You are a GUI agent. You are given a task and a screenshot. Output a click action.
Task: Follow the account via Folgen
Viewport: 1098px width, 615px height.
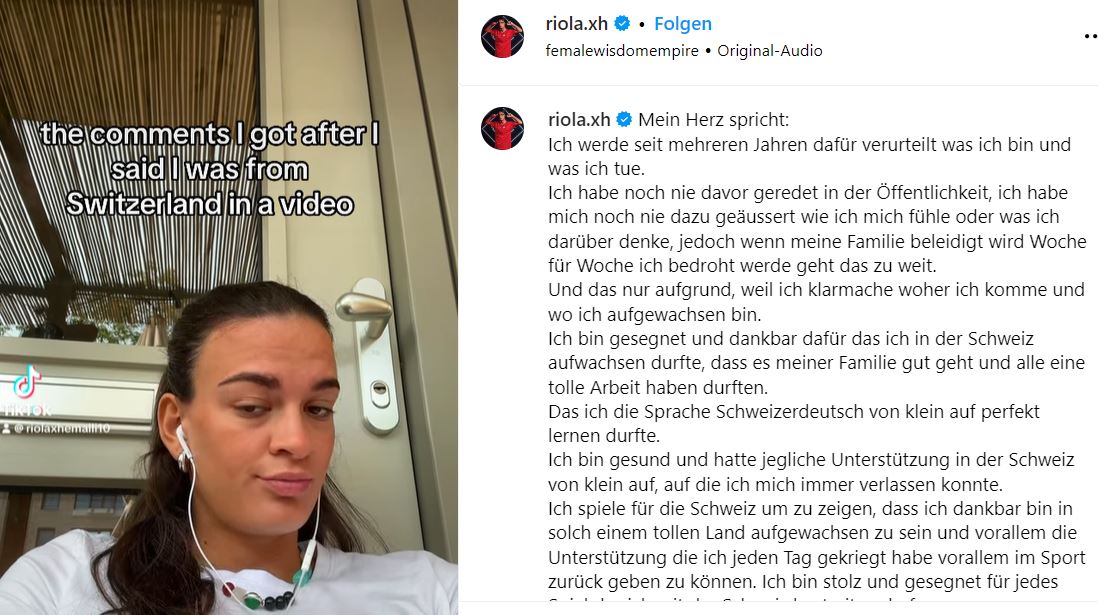click(x=683, y=24)
